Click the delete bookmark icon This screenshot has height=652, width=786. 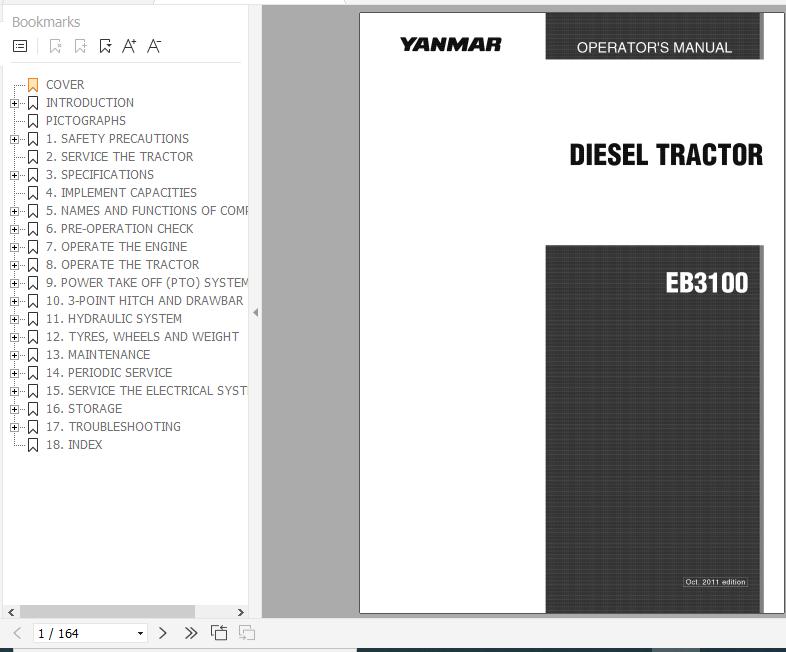pyautogui.click(x=55, y=46)
